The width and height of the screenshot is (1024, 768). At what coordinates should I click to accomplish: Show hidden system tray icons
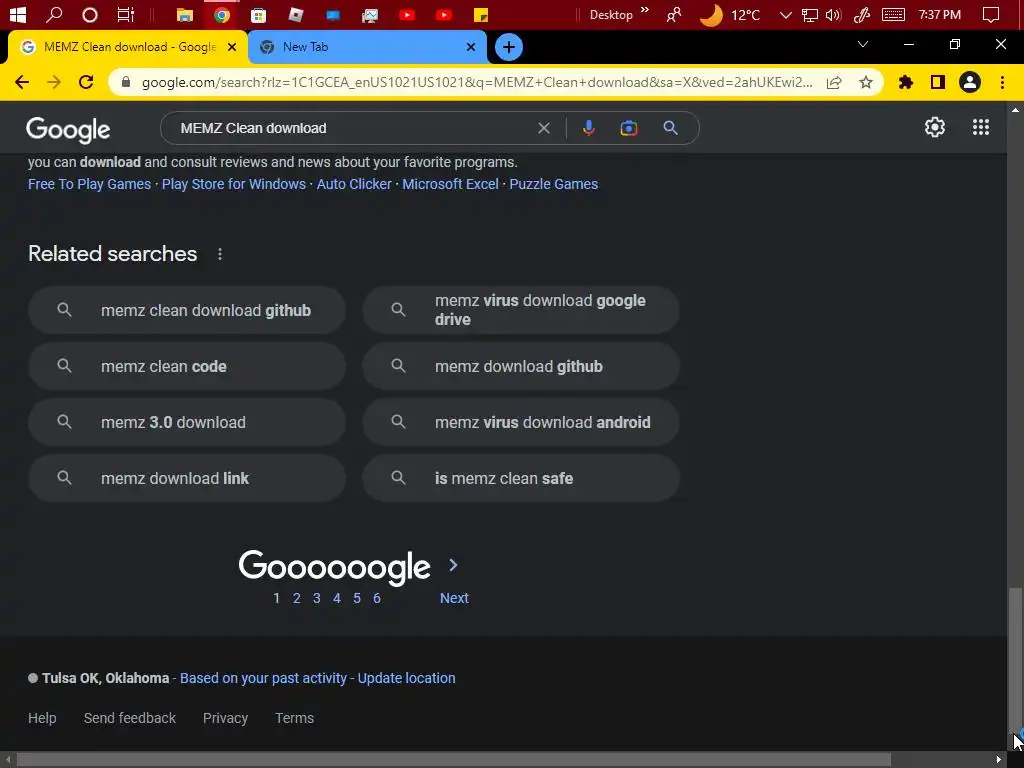click(x=786, y=14)
